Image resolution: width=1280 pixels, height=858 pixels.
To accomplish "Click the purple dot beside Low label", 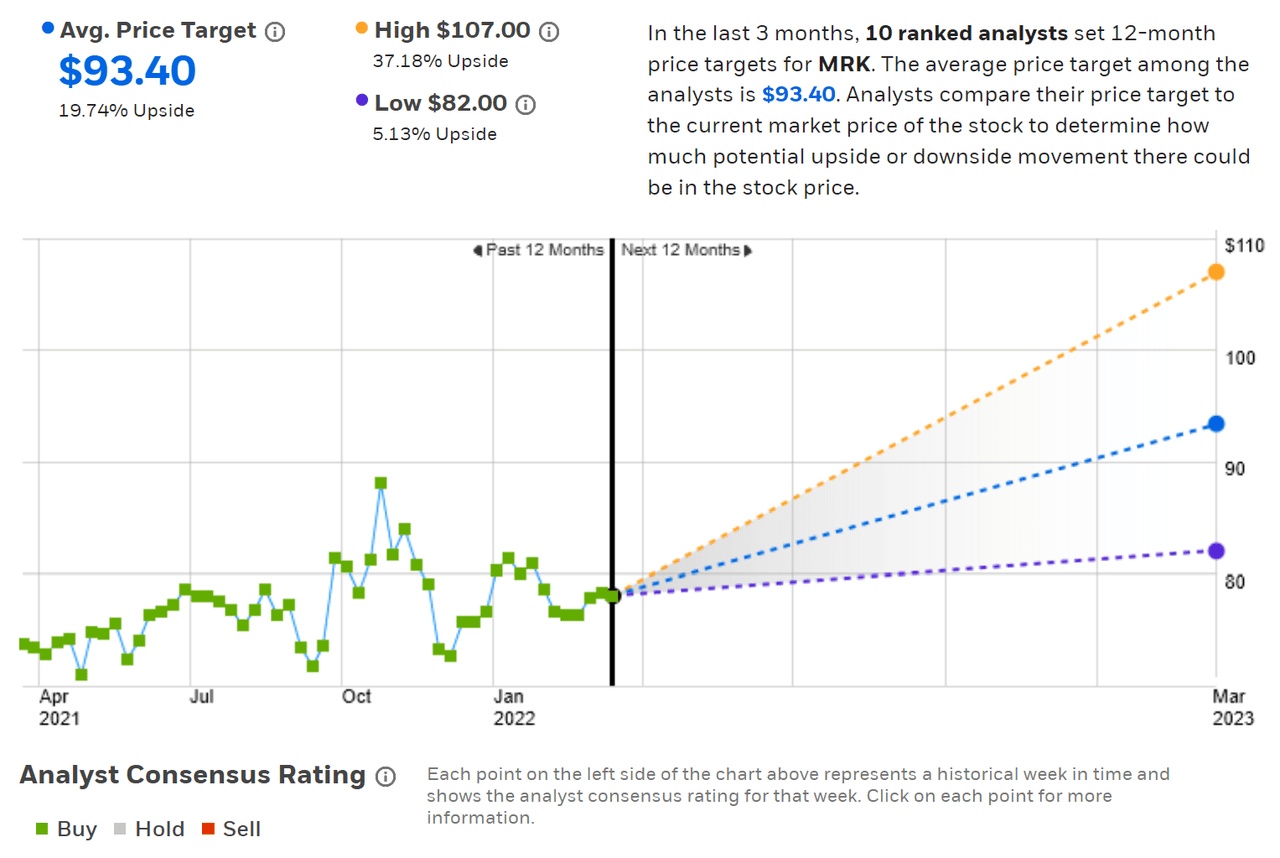I will click(x=363, y=103).
